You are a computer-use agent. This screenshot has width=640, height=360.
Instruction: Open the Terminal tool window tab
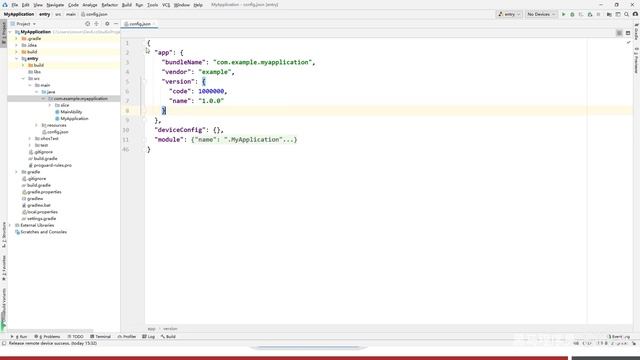(100, 337)
